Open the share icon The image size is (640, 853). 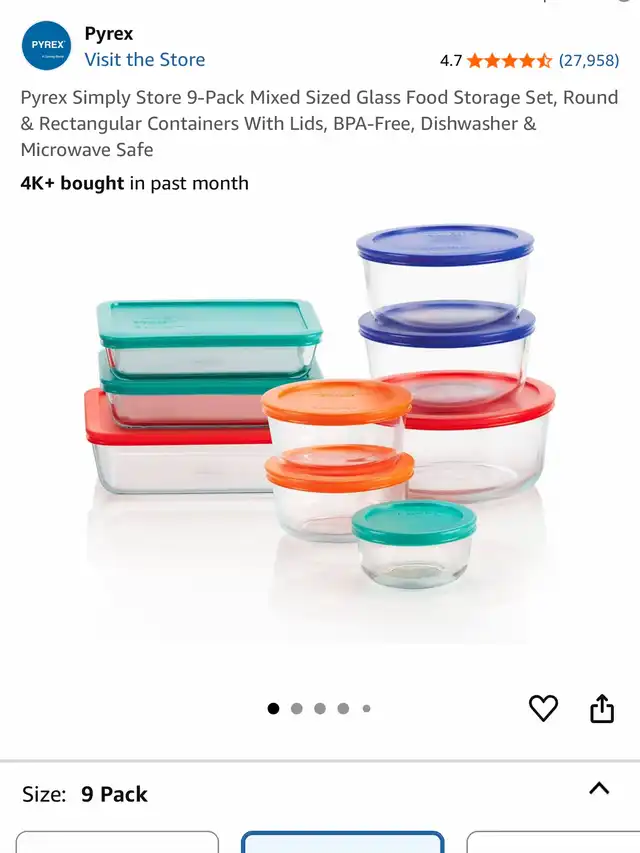coord(602,708)
